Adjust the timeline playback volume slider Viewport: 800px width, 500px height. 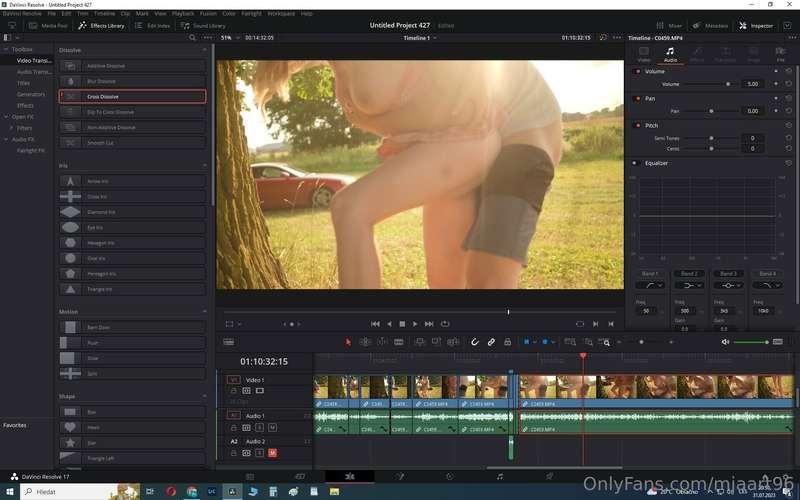click(x=751, y=342)
